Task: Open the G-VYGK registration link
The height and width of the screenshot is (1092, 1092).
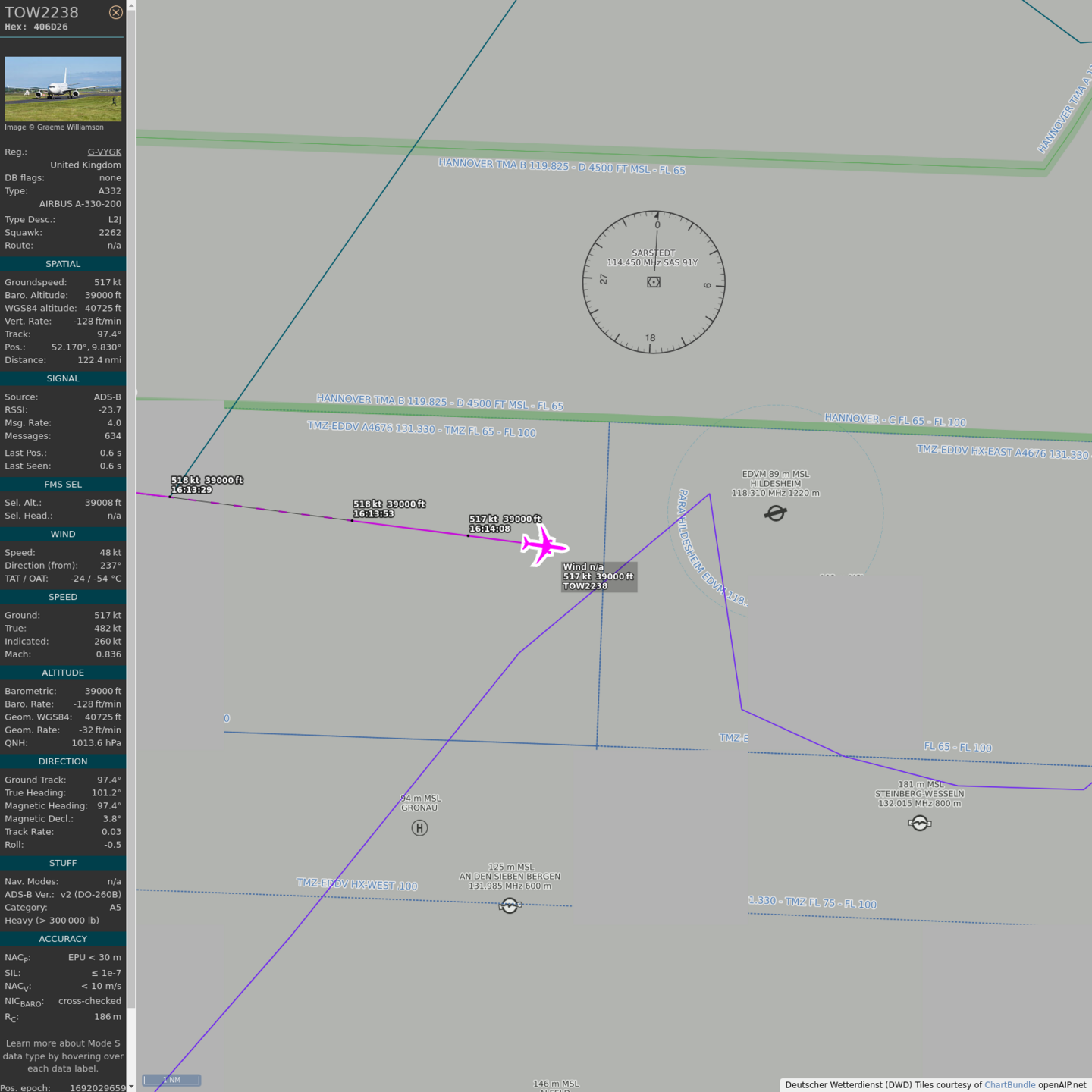Action: coord(104,152)
